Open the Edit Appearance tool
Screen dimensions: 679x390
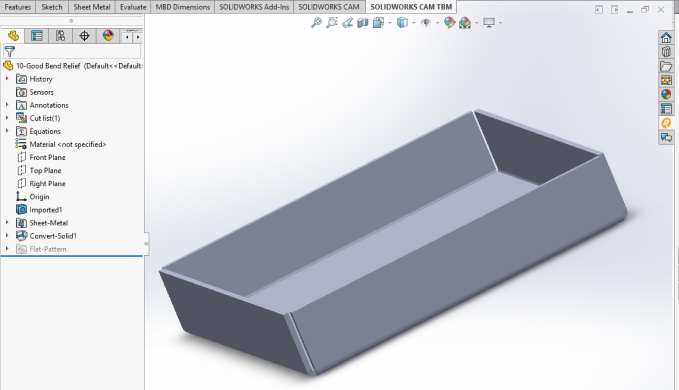[x=449, y=23]
